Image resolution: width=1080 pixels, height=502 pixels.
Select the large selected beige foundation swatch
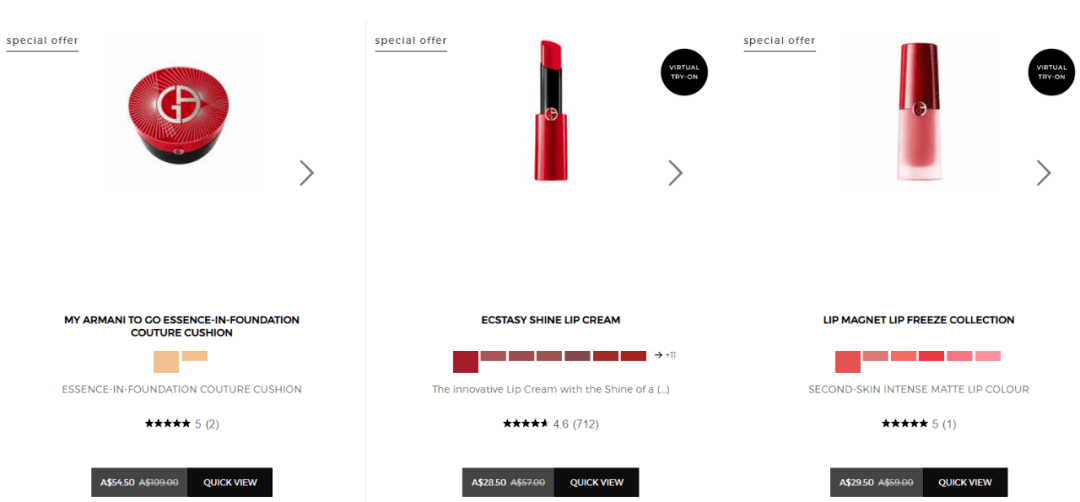pos(166,362)
